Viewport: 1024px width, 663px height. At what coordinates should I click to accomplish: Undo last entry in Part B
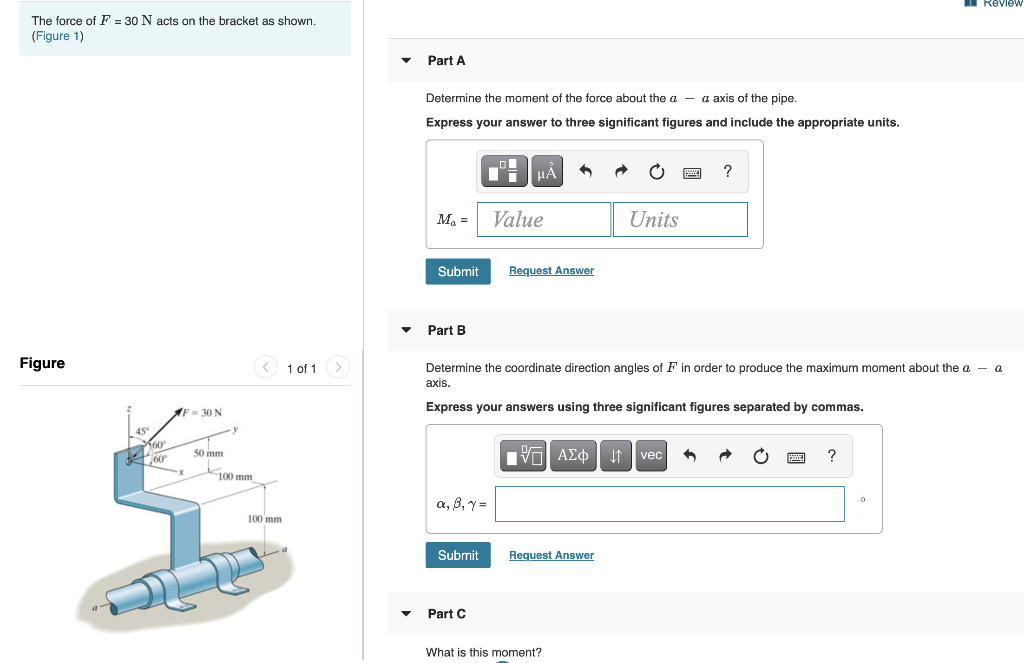[x=690, y=455]
